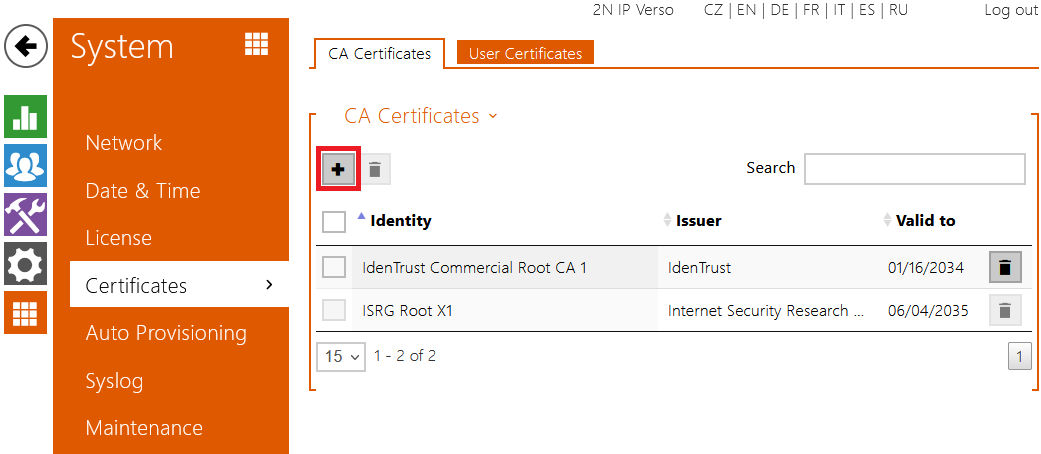Check the ISRG Root X1 row checkbox
1041x454 pixels.
334,311
